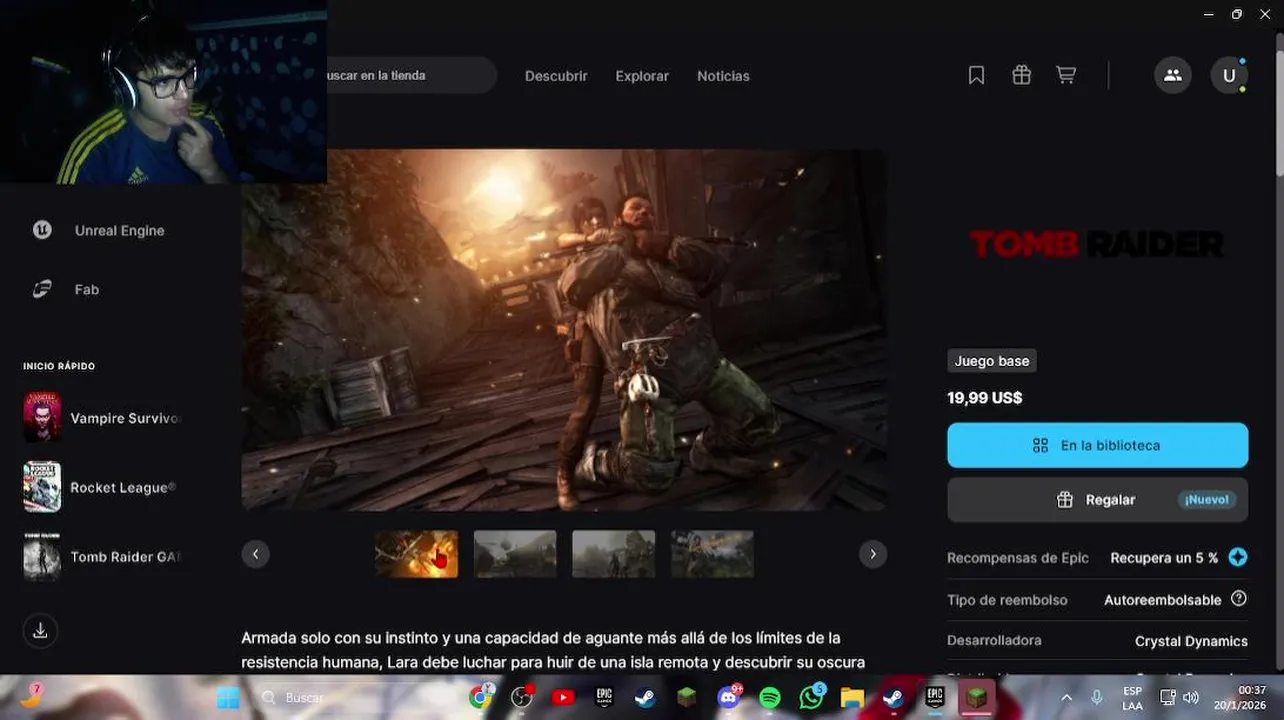Select the second screenshot thumbnail

[x=515, y=554]
